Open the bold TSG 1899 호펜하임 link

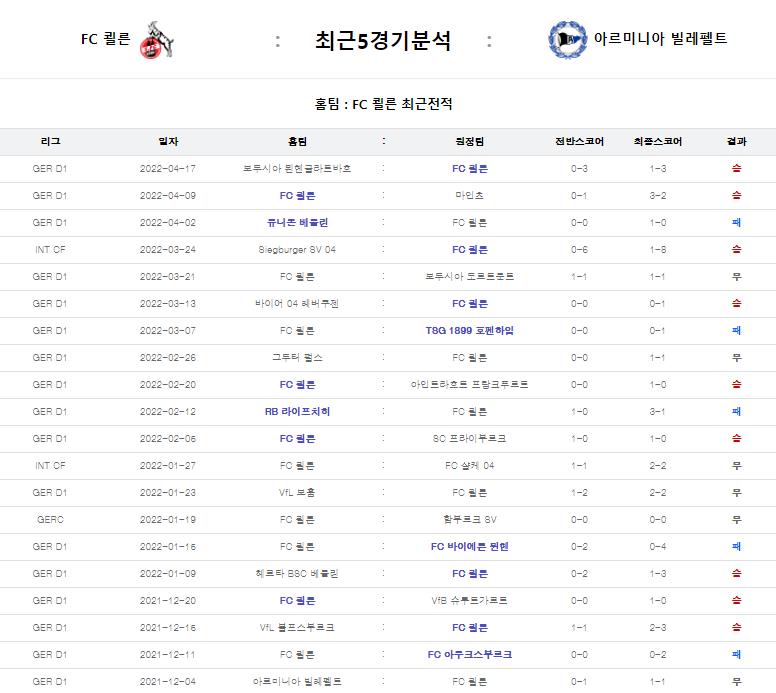click(470, 331)
